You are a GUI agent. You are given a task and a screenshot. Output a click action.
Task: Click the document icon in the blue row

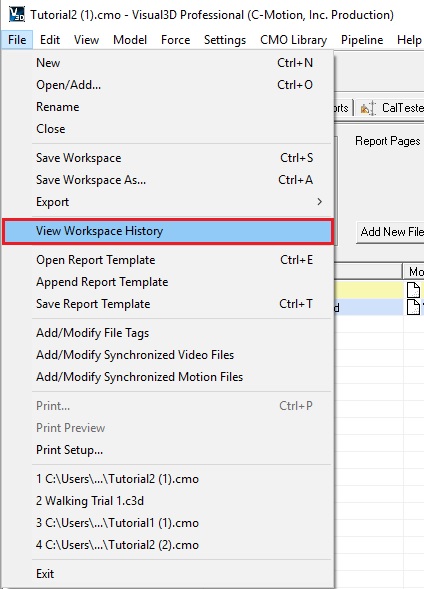click(413, 307)
